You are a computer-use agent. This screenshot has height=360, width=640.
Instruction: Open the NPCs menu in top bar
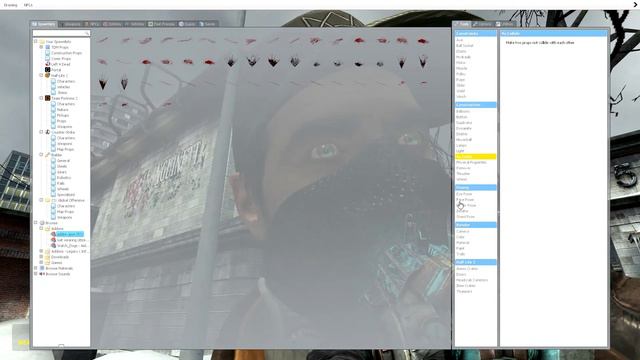(x=28, y=5)
